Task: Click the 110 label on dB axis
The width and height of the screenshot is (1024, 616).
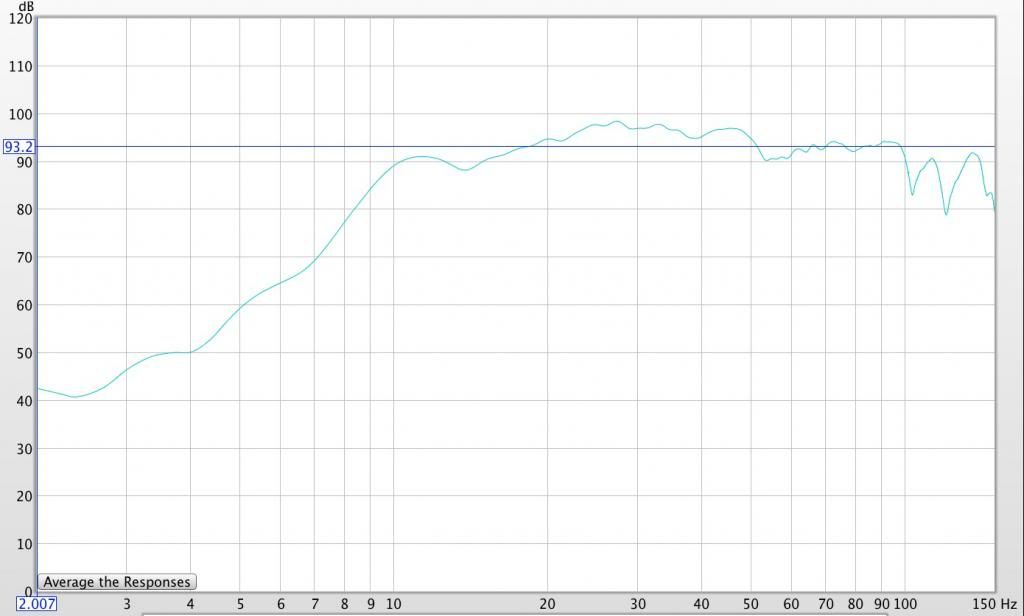Action: pos(20,67)
